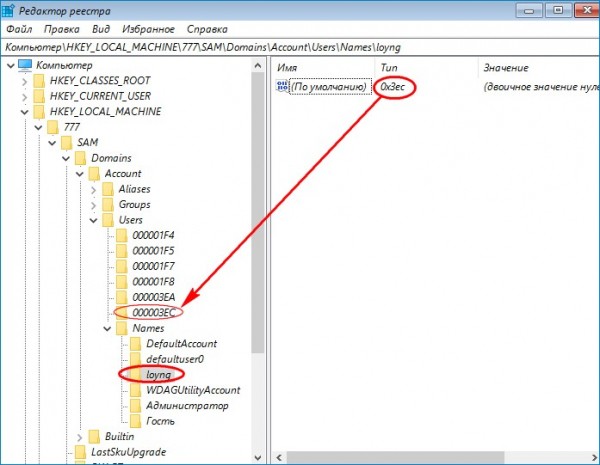Click the values pane scroll left arrow
Image resolution: width=600 pixels, height=465 pixels.
(x=279, y=457)
